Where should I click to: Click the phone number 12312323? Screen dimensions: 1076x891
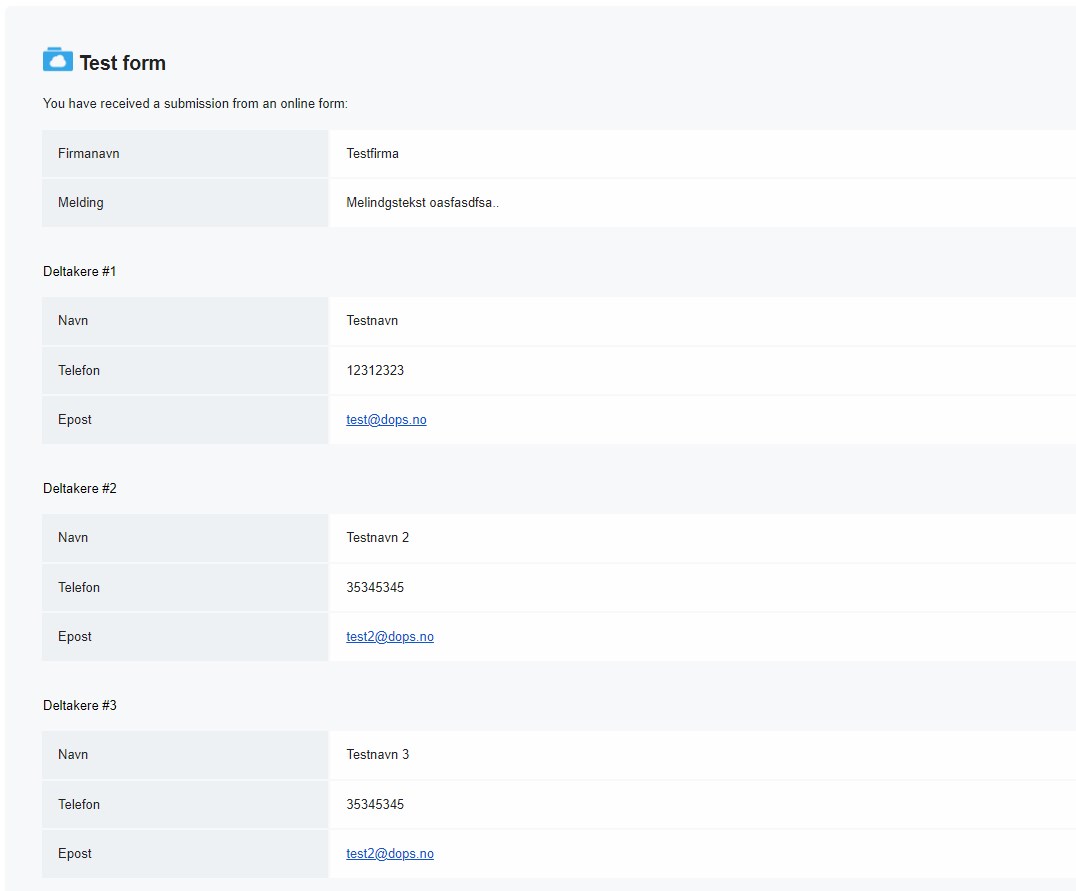(x=375, y=371)
